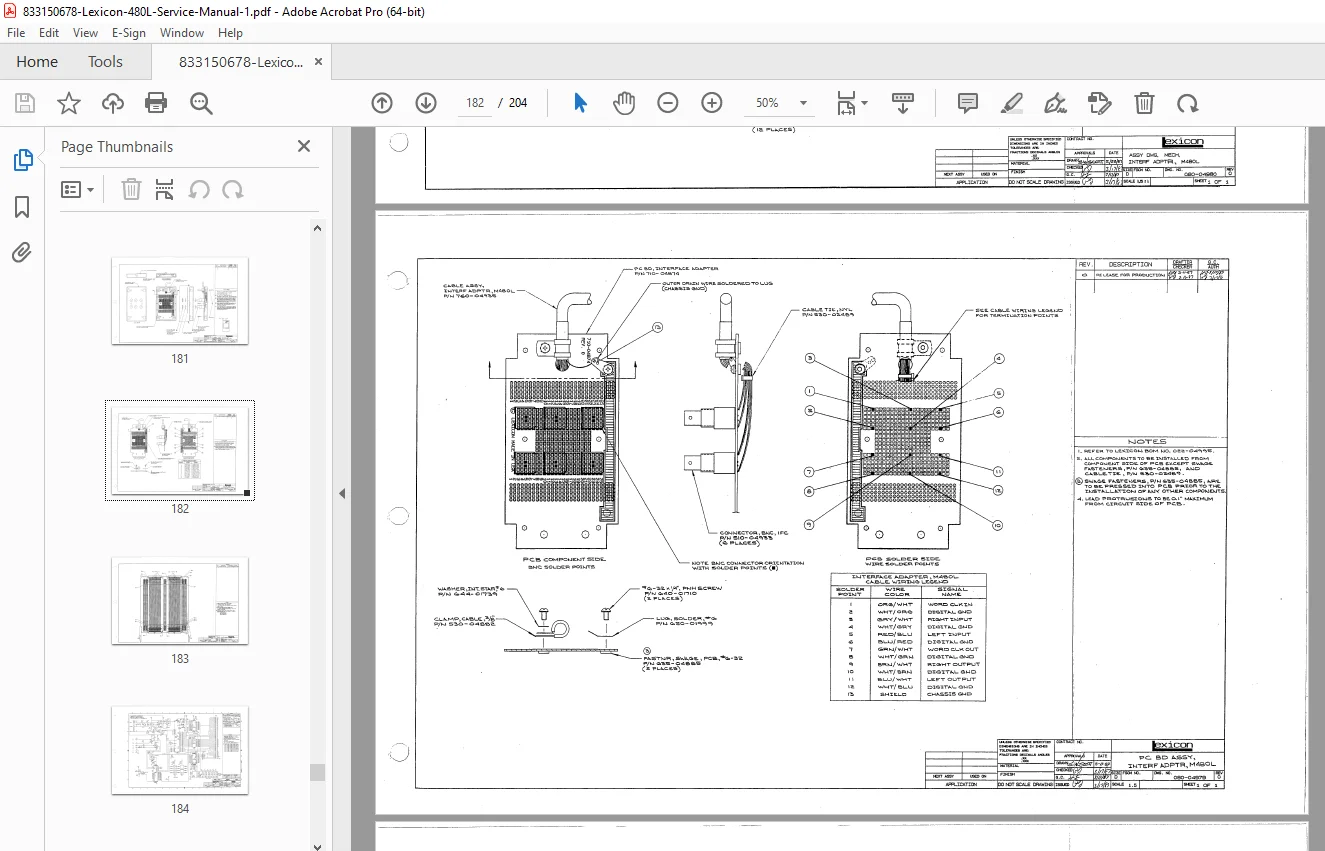Select the highlight text pen tool
The image size is (1325, 851).
pos(1011,103)
